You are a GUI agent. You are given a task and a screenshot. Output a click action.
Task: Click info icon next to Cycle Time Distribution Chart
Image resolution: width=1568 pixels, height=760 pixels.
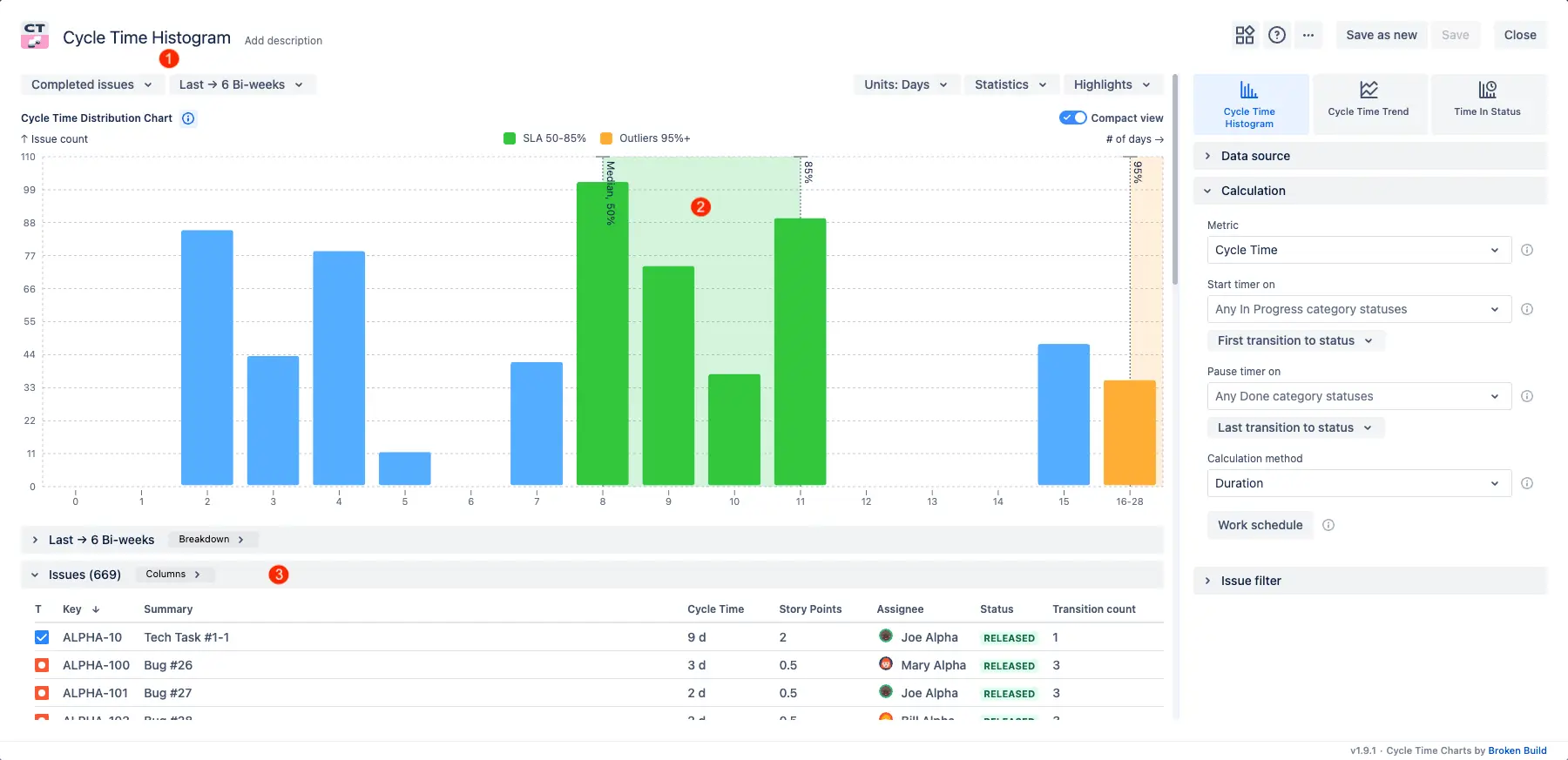188,118
